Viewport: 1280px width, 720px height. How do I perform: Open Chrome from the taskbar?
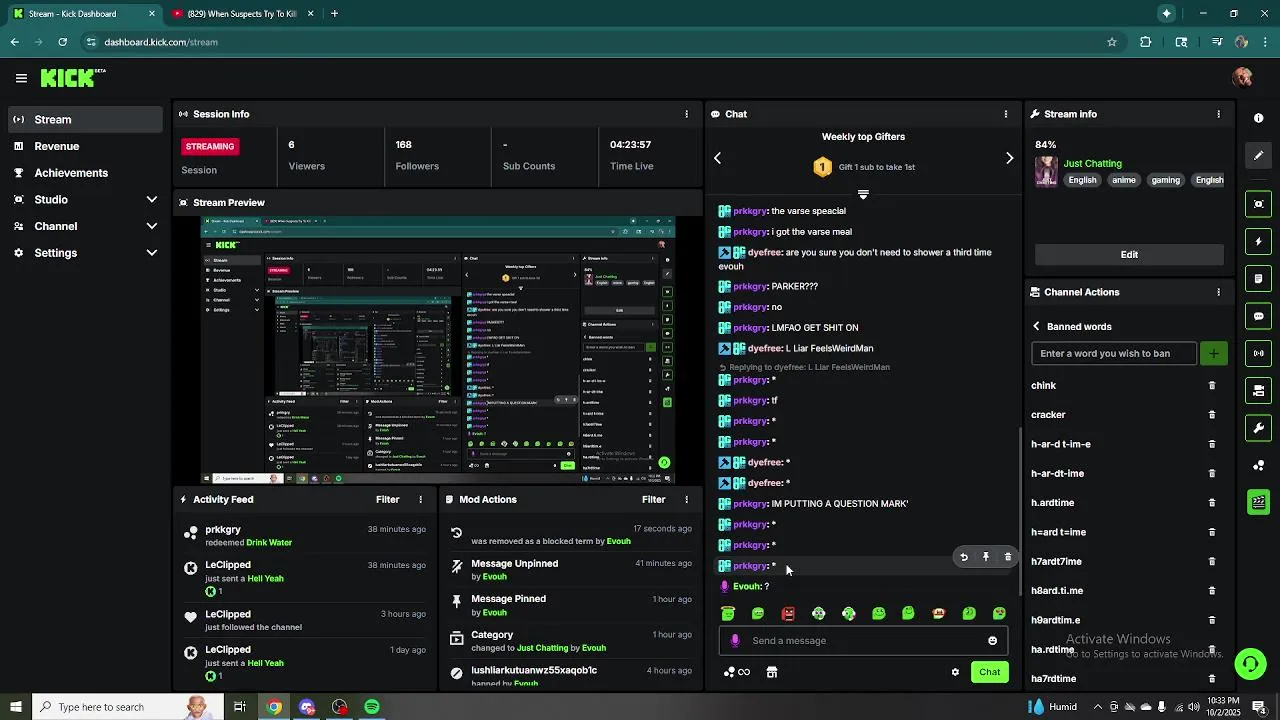[x=274, y=707]
